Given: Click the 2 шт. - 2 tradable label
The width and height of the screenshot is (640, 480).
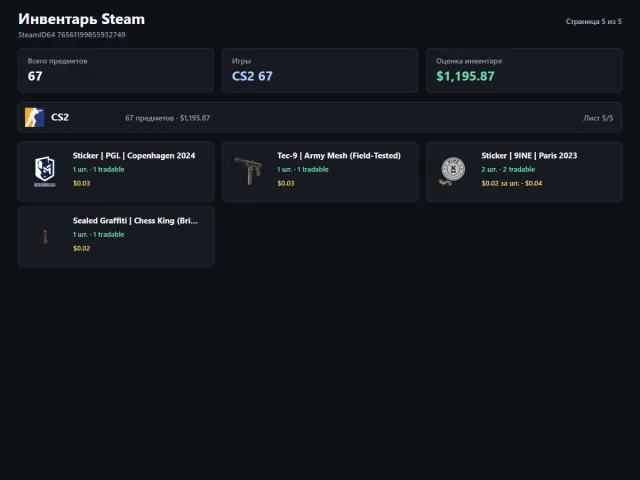Looking at the screenshot, I should click(x=508, y=169).
